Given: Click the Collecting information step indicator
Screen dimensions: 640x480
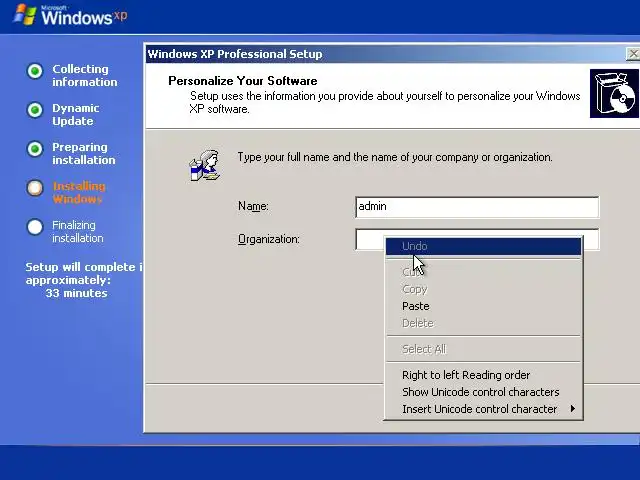Looking at the screenshot, I should pyautogui.click(x=35, y=71).
